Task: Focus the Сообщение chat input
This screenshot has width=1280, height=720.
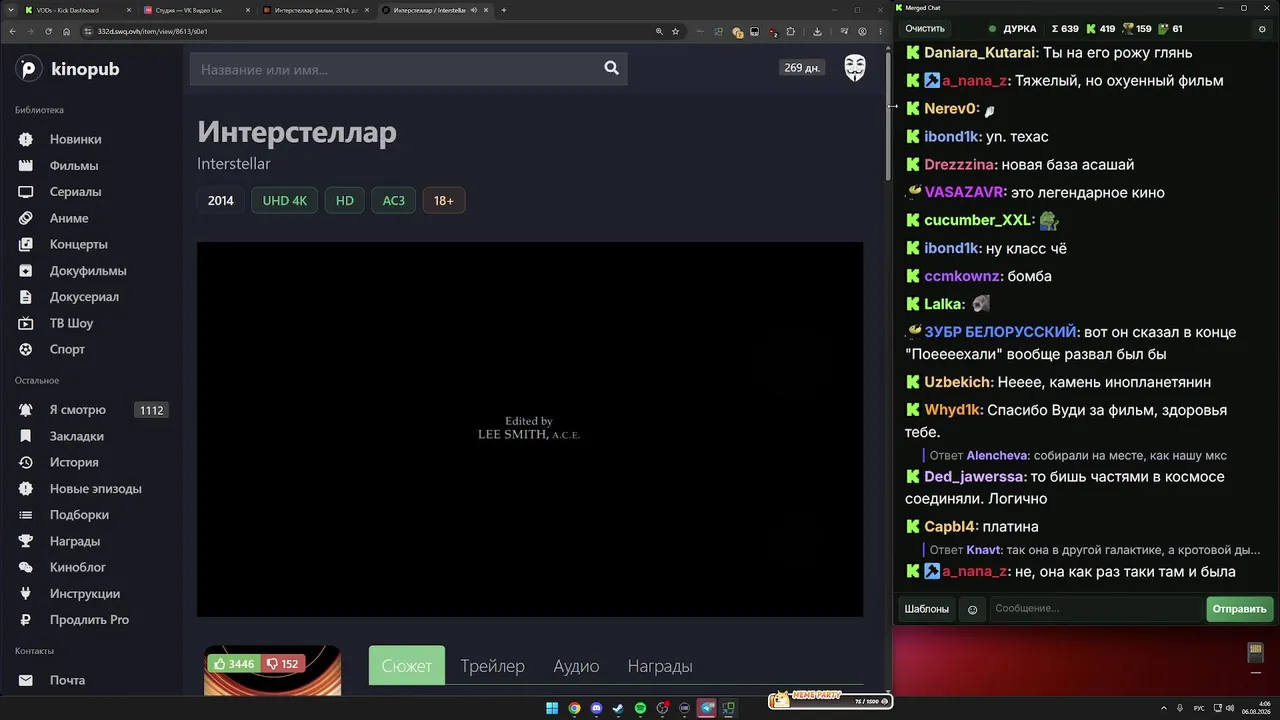Action: (1097, 609)
